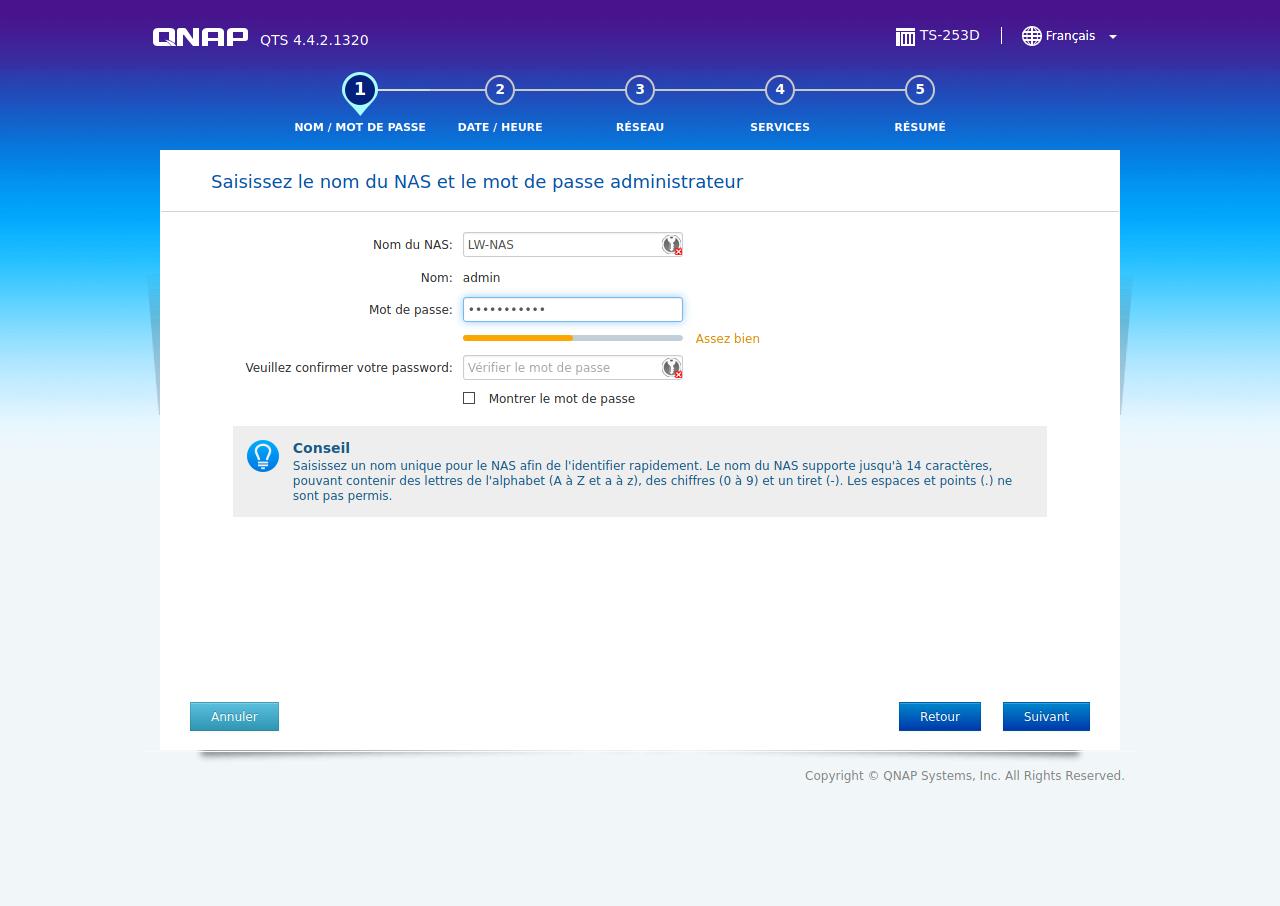
Task: Click the key icon in NAS name field
Action: (x=671, y=245)
